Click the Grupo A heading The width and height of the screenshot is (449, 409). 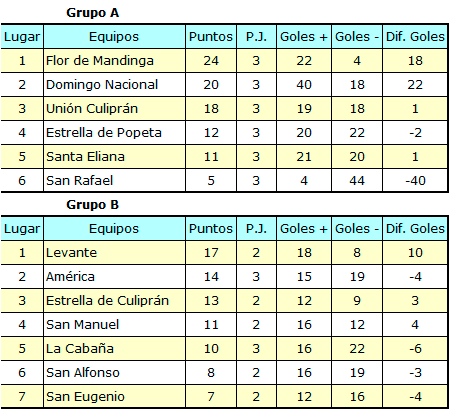click(x=92, y=13)
